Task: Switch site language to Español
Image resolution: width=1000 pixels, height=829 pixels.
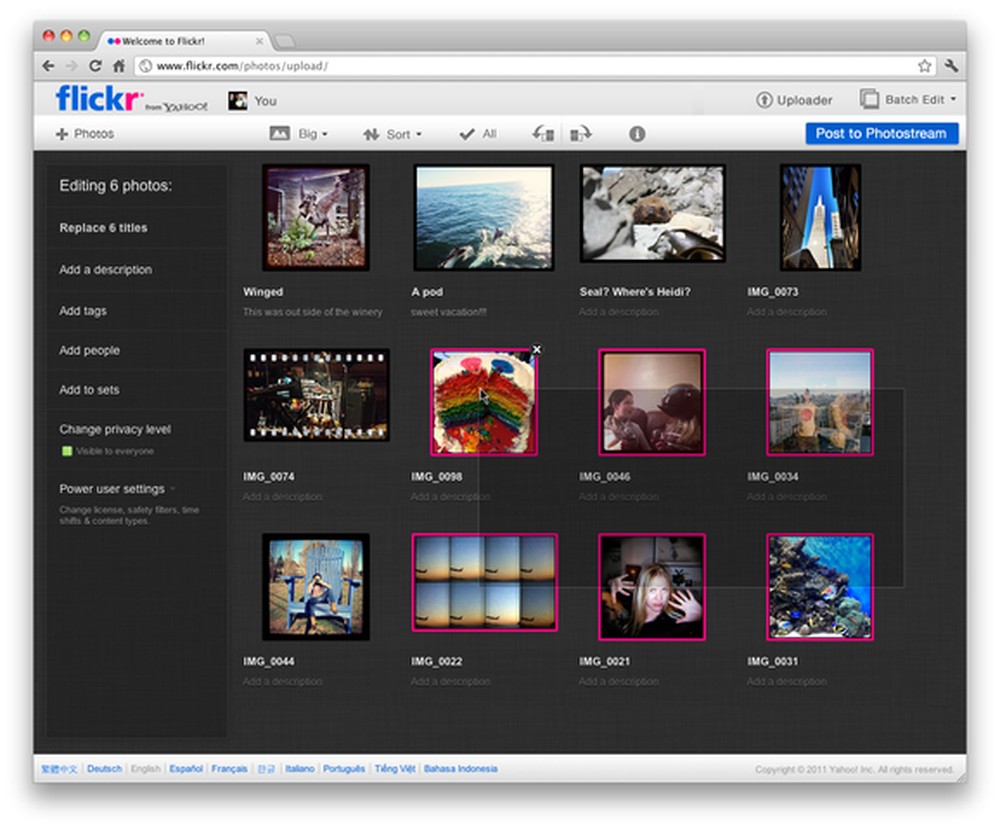Action: (x=185, y=769)
